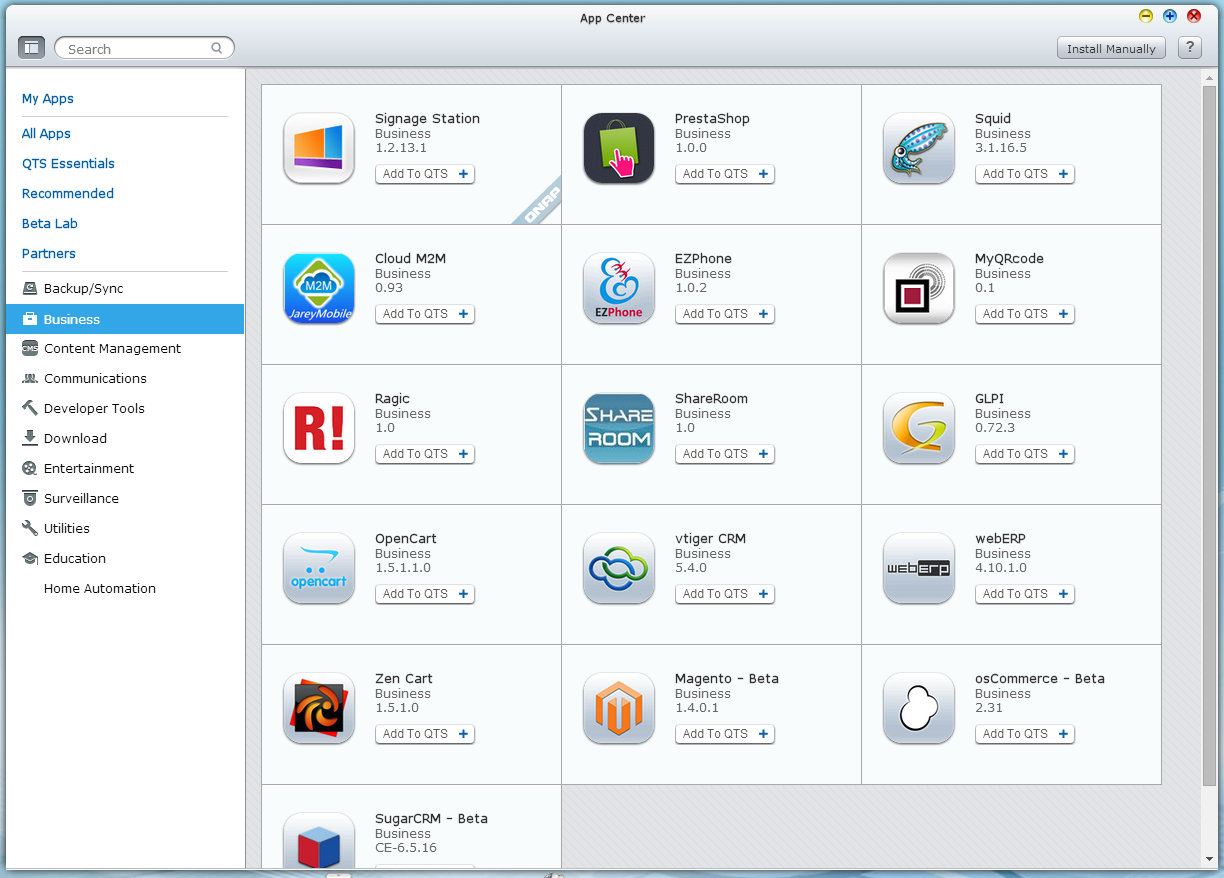Viewport: 1224px width, 878px height.
Task: Select the Home Automation category
Action: tap(100, 588)
